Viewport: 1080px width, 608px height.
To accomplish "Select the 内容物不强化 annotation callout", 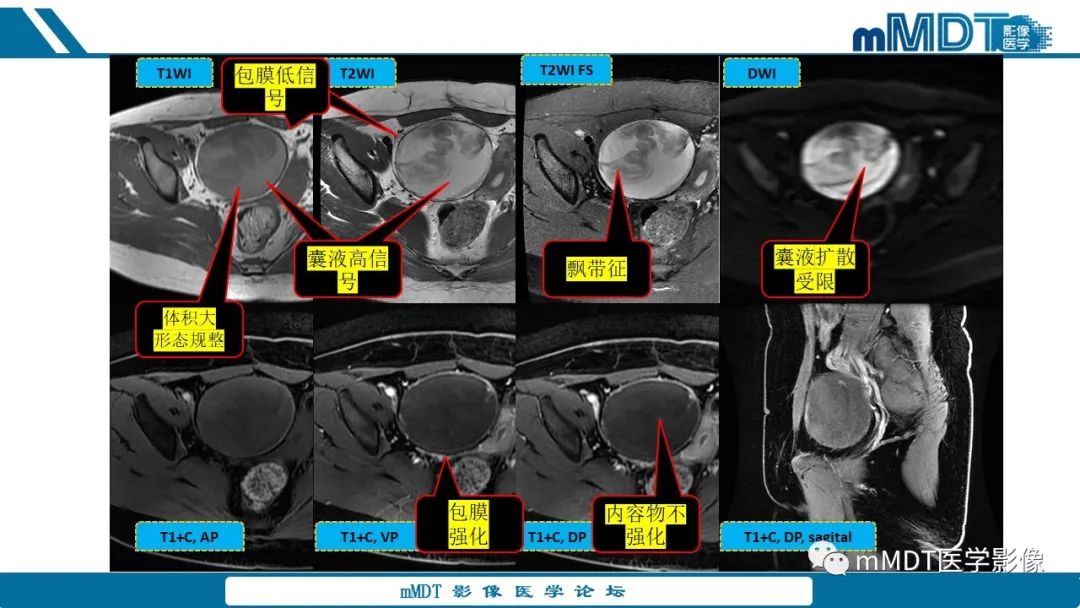I will click(645, 524).
